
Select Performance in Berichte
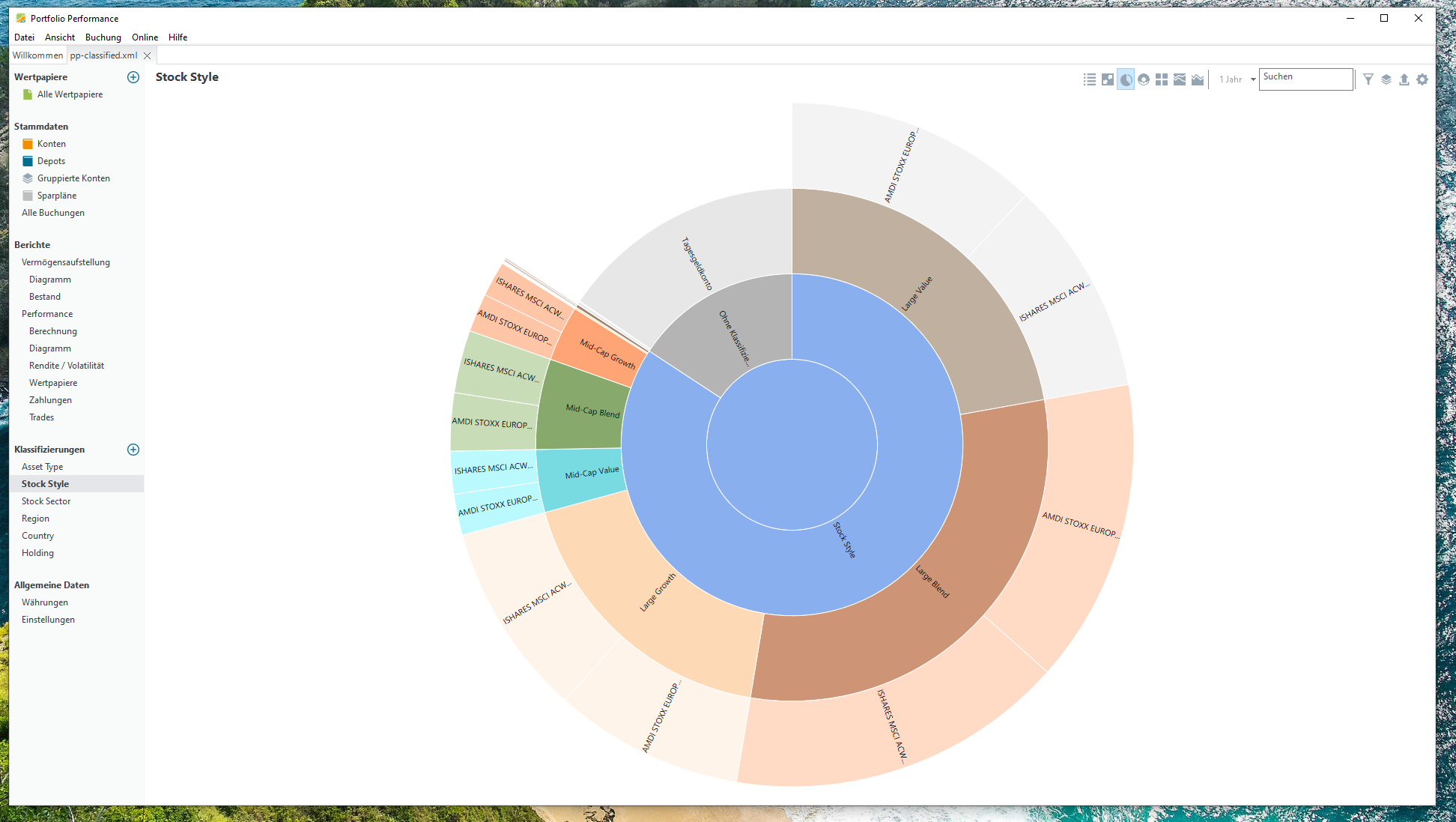[47, 314]
